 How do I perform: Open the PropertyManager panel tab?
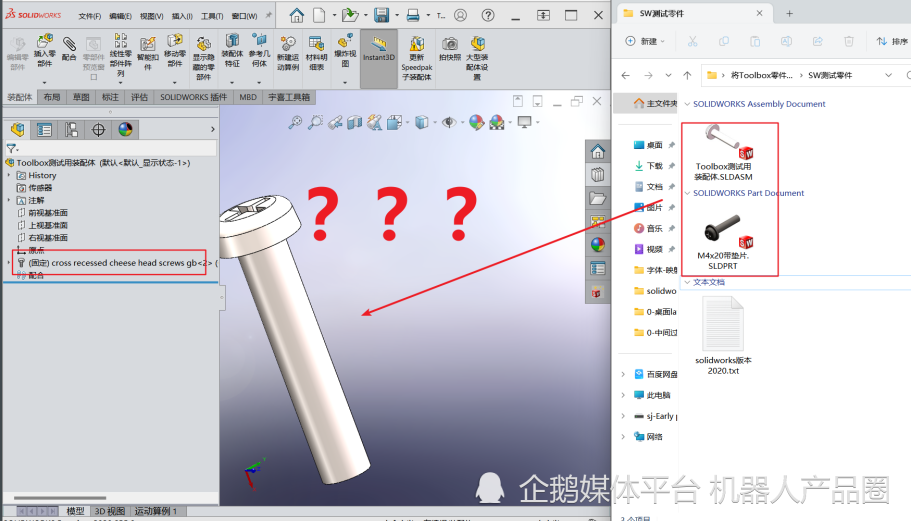coord(44,130)
